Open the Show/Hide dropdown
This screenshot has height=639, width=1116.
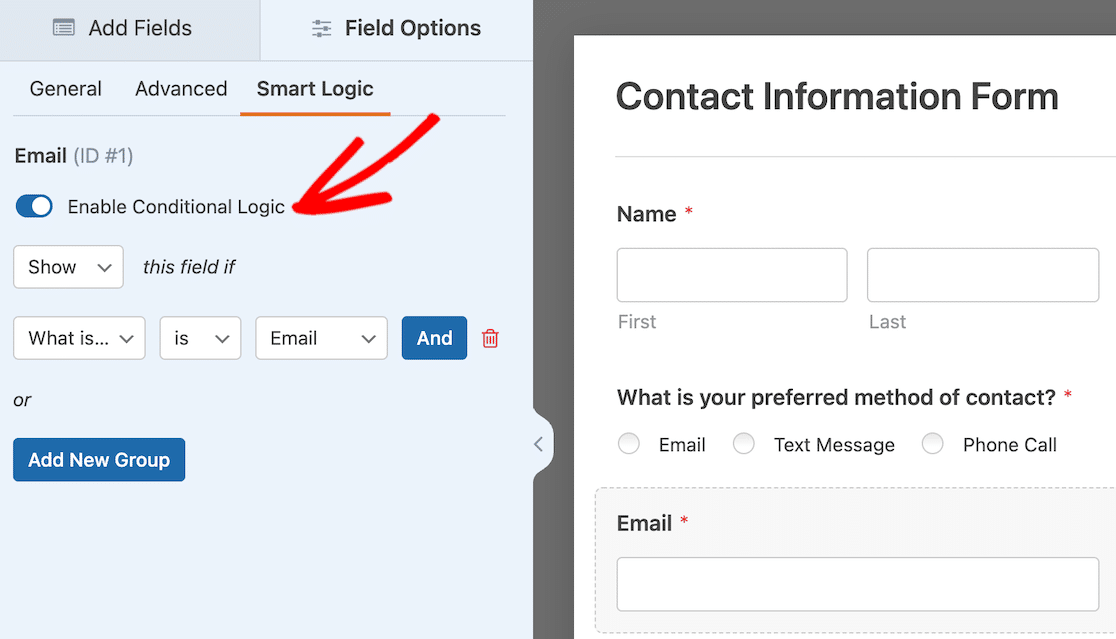pyautogui.click(x=68, y=267)
